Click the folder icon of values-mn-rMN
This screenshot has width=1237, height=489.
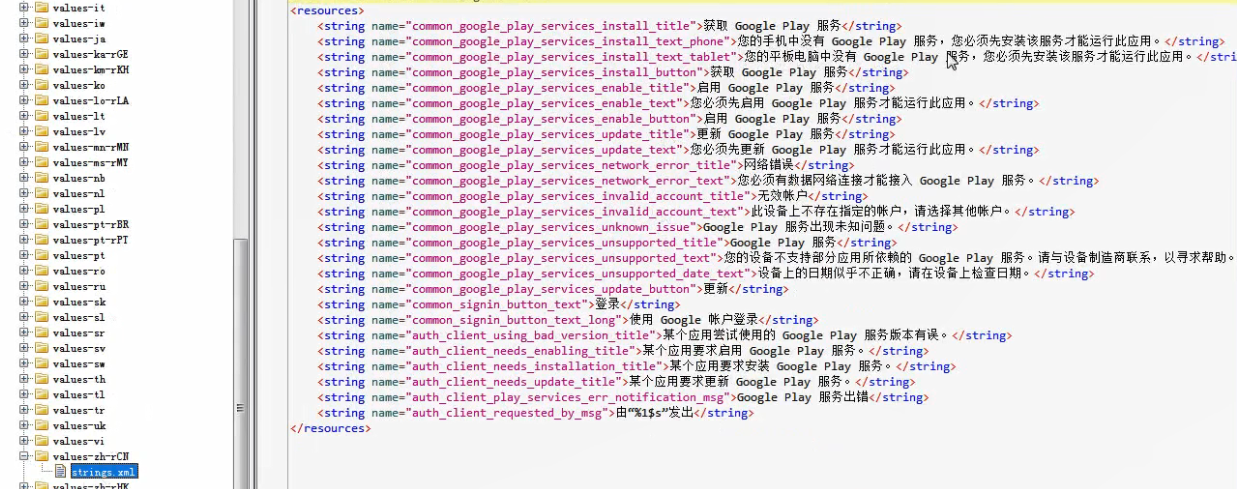tap(42, 147)
